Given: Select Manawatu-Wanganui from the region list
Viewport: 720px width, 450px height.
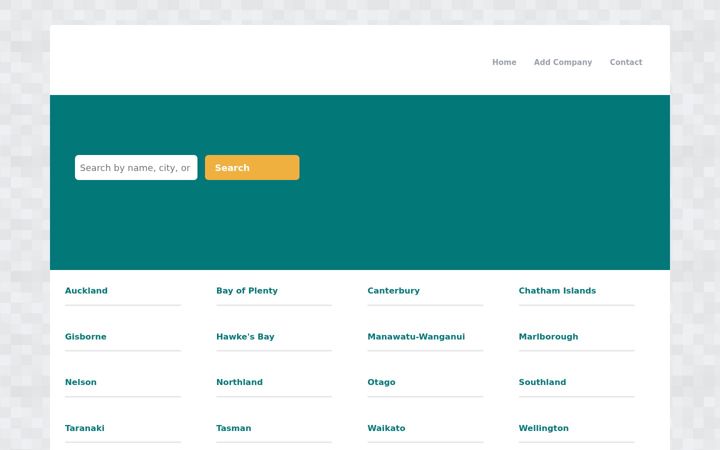Looking at the screenshot, I should tap(416, 337).
